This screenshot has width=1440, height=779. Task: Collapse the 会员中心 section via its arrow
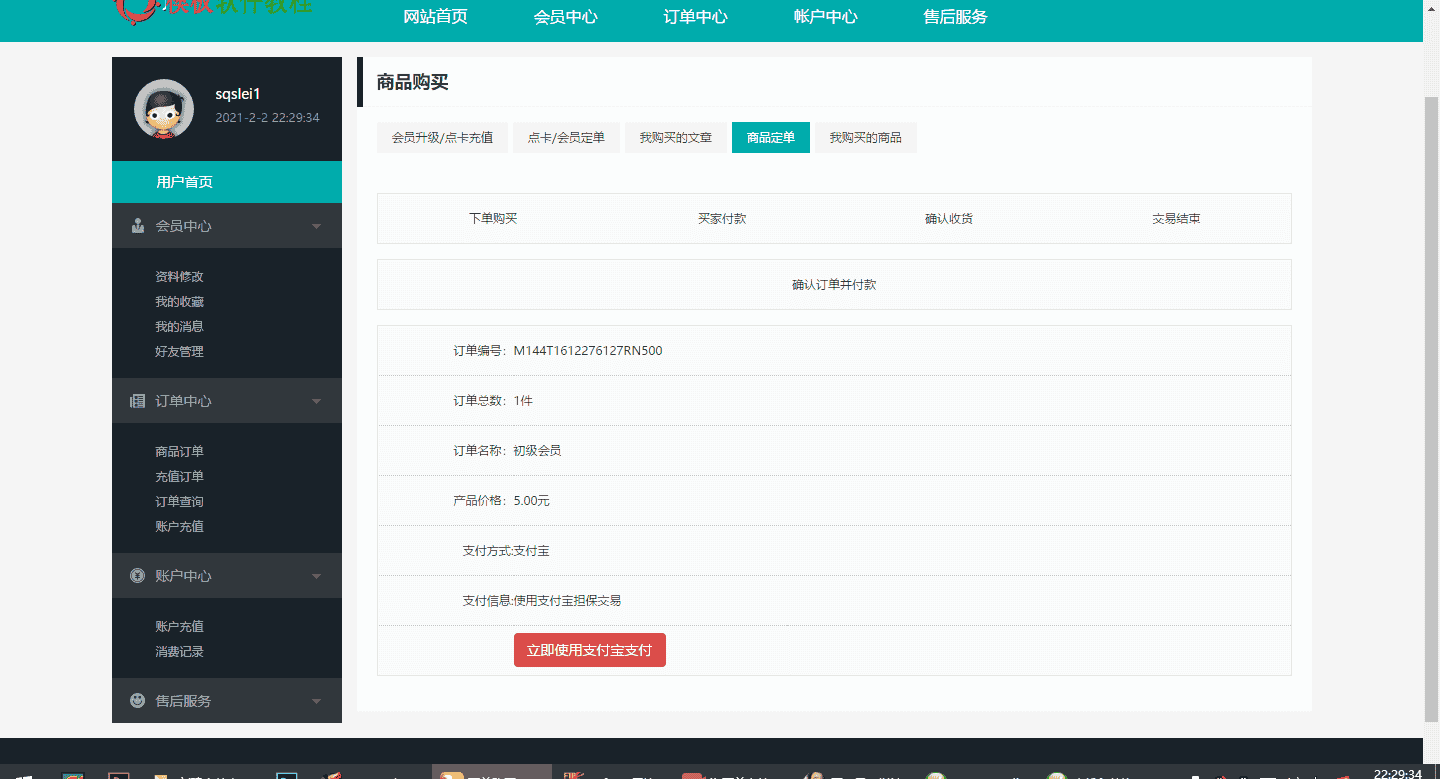[316, 225]
